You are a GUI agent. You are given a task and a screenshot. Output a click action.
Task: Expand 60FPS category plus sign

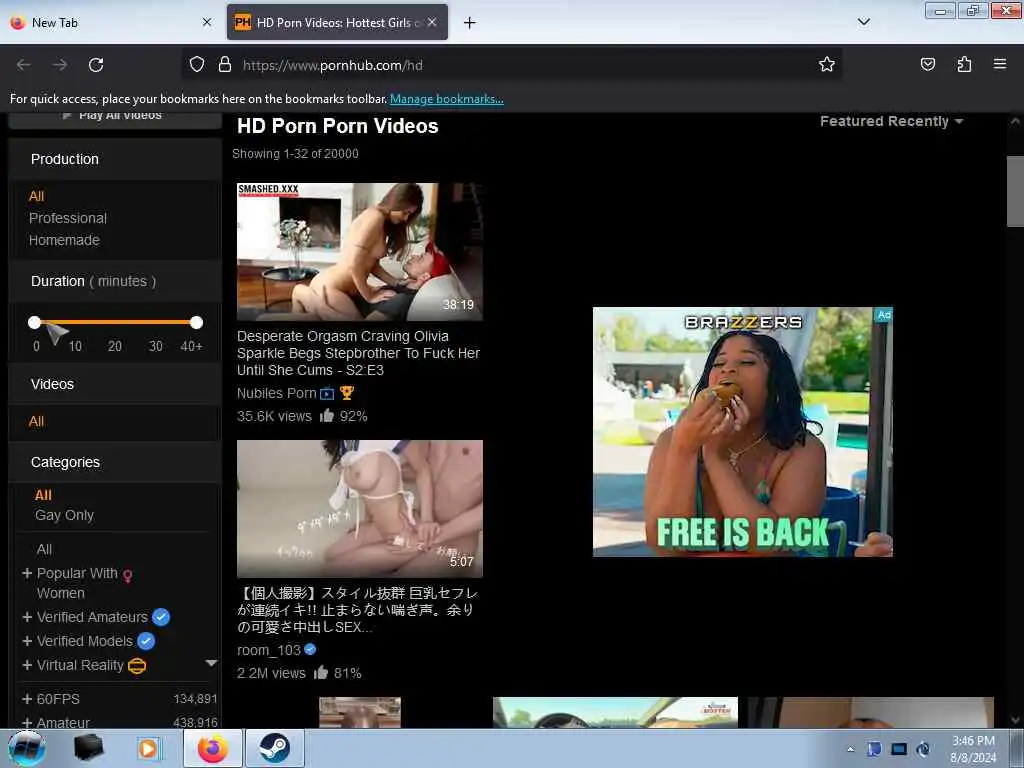(x=27, y=699)
